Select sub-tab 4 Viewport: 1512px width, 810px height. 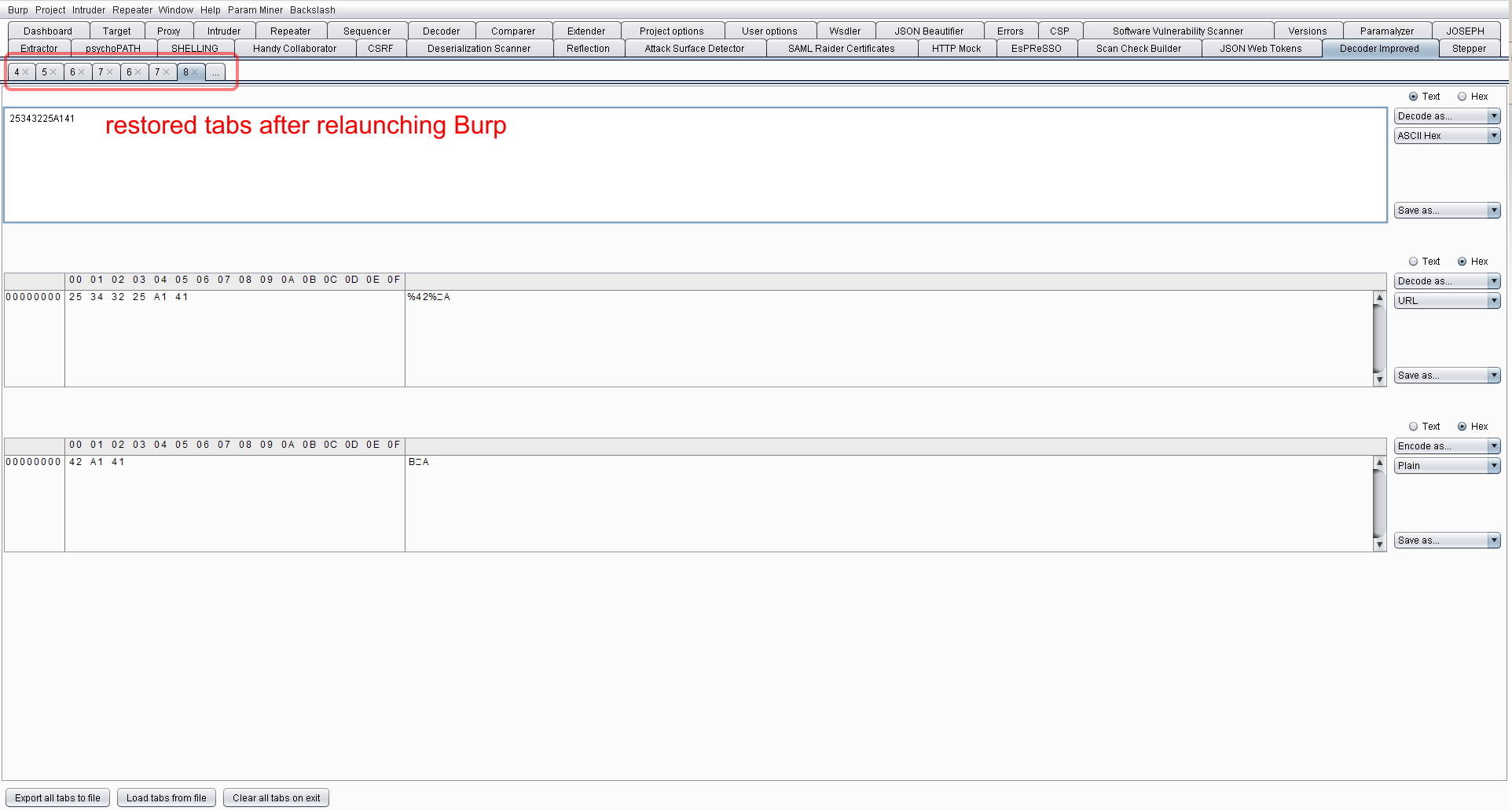click(17, 72)
